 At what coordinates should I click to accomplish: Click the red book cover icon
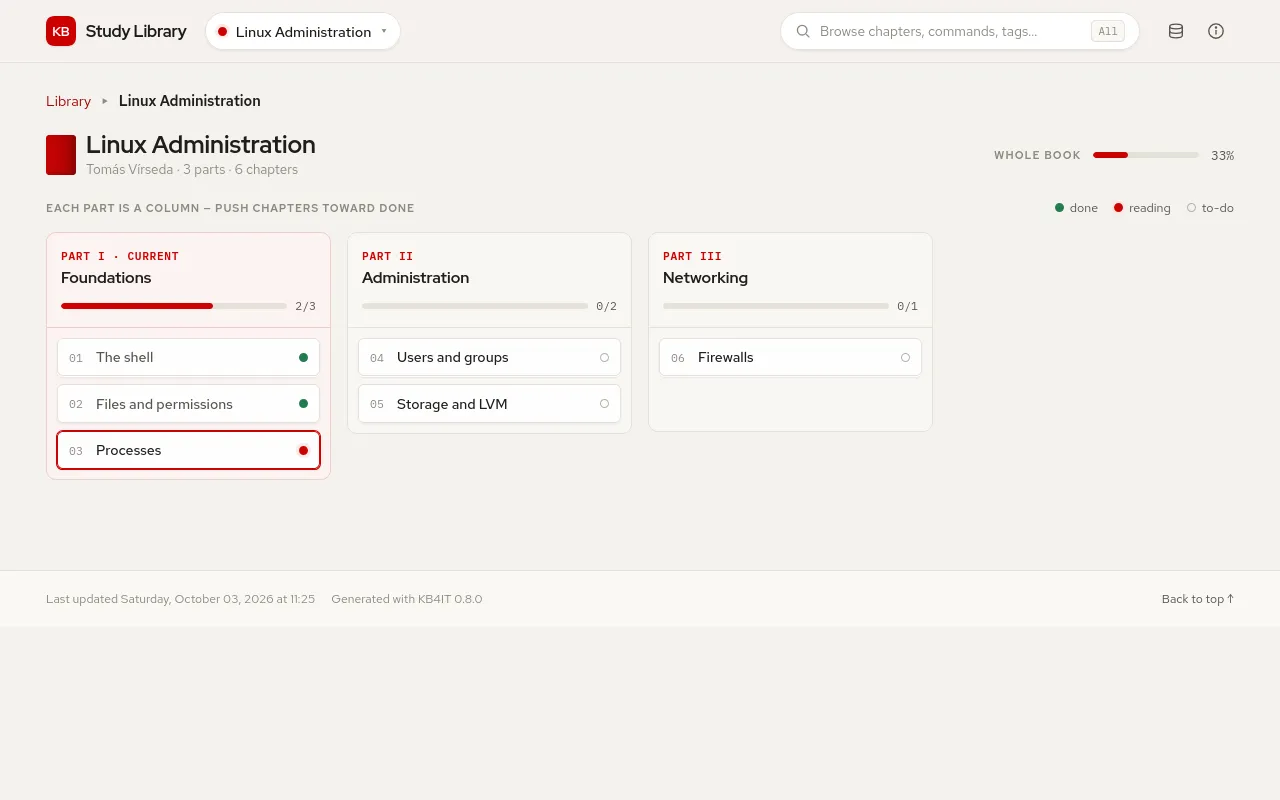61,155
